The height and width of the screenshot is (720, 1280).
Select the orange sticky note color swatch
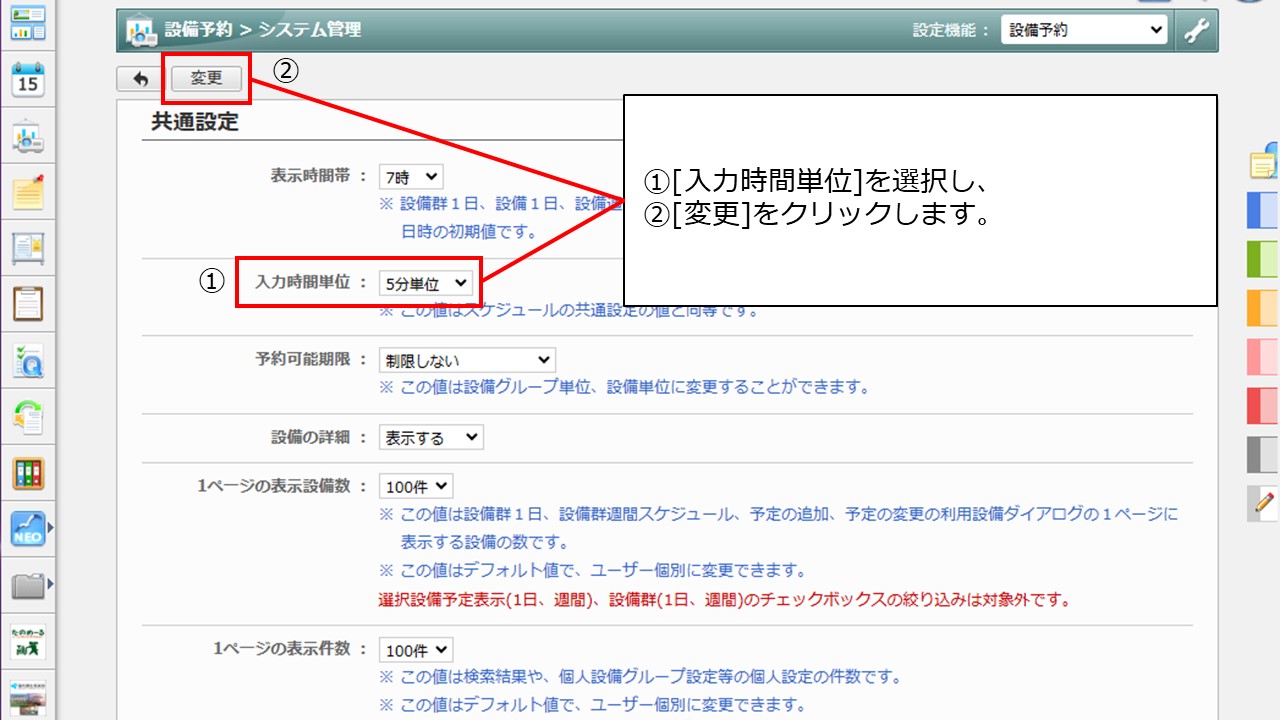coord(1262,308)
